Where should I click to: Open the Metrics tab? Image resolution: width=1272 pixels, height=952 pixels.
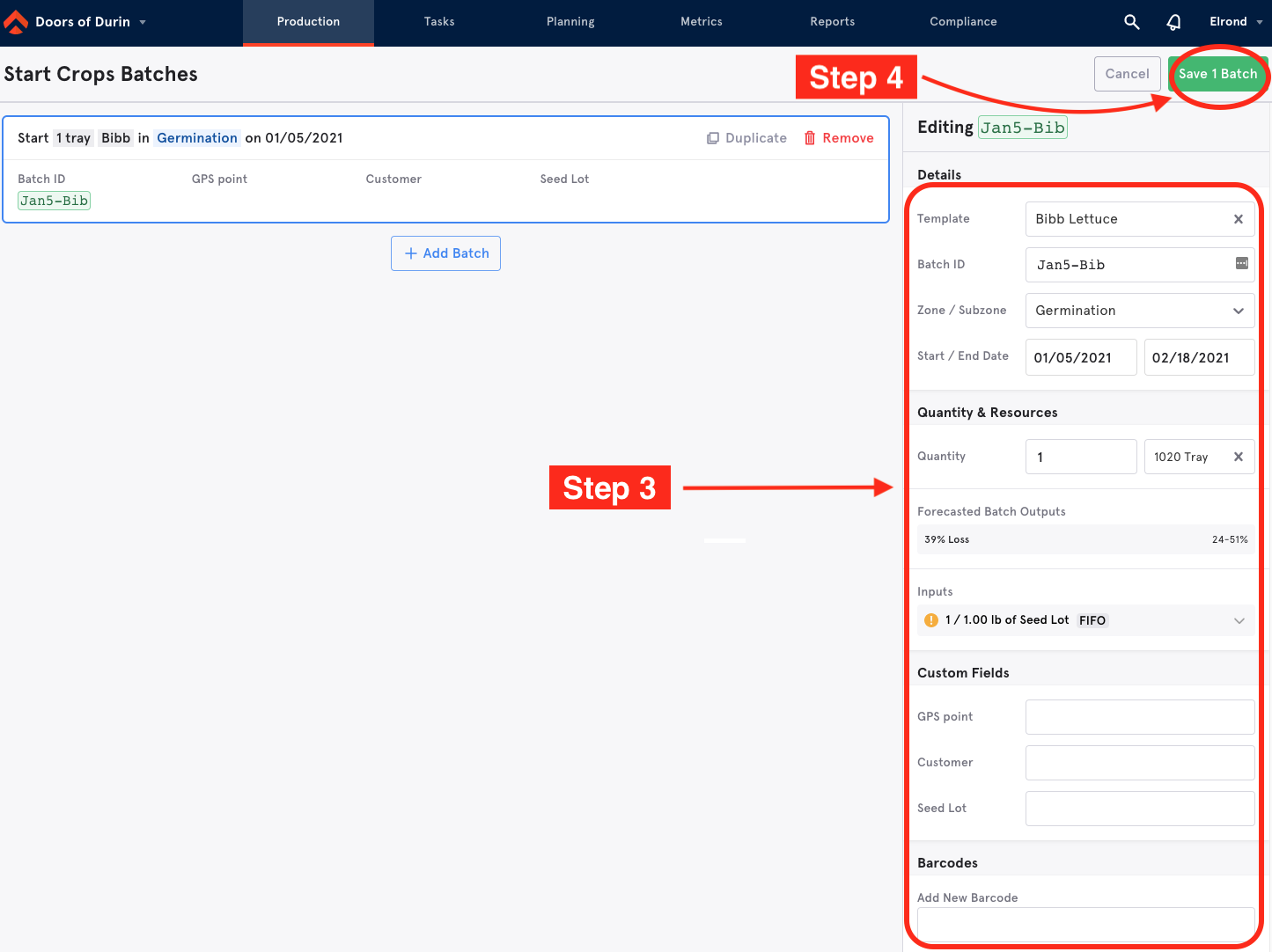pos(702,22)
